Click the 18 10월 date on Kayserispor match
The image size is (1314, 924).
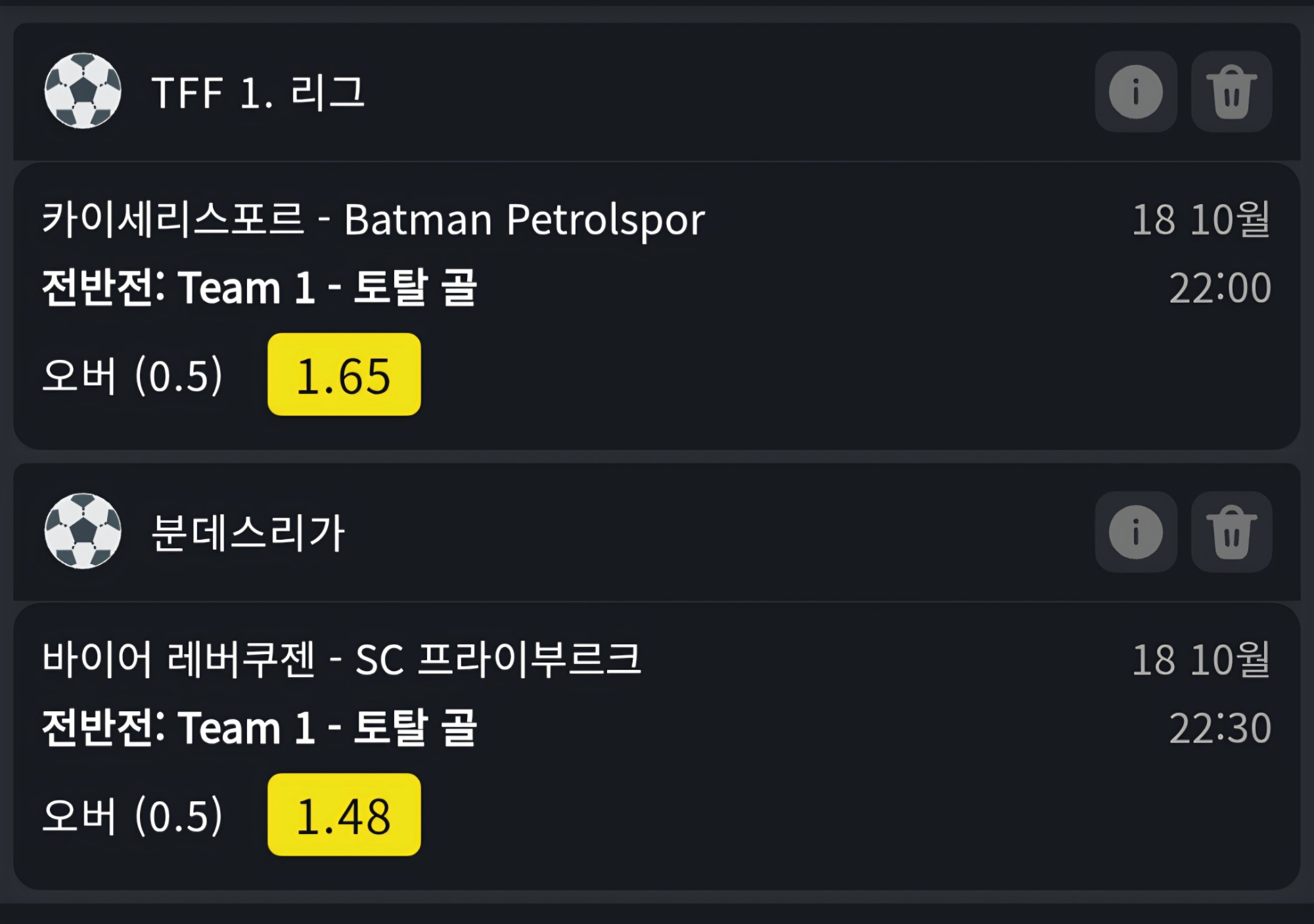pyautogui.click(x=1201, y=219)
